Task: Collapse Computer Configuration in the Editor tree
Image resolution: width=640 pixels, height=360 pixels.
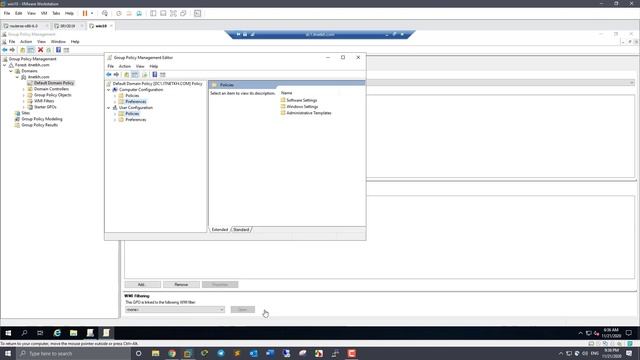Action: 109,90
